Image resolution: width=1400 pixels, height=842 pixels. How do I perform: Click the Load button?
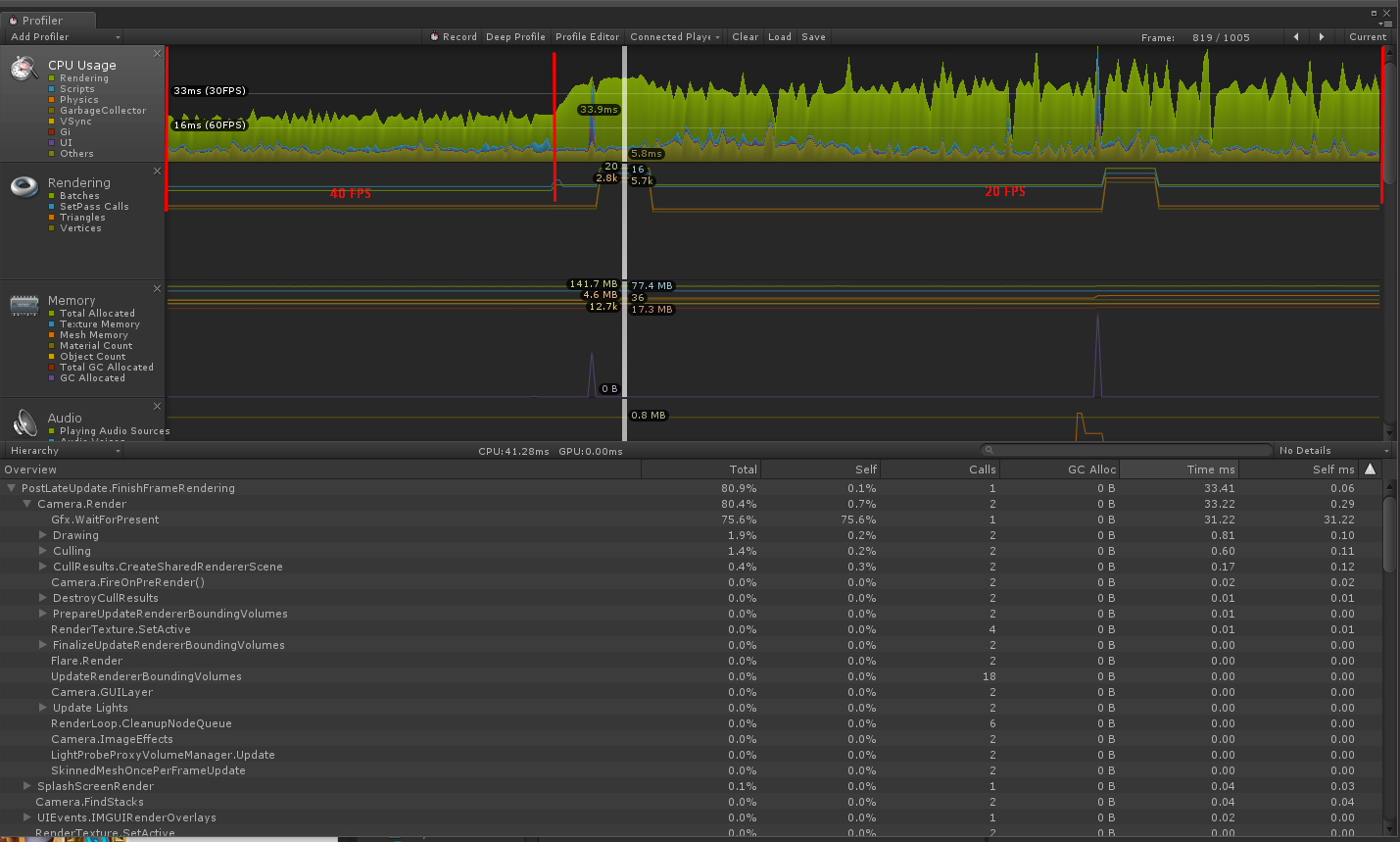780,37
